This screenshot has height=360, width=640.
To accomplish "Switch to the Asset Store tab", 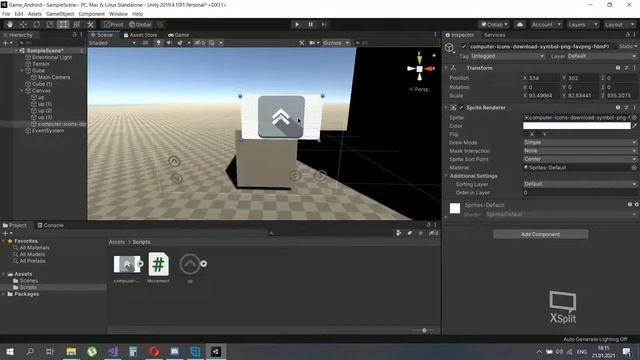I will pyautogui.click(x=140, y=35).
